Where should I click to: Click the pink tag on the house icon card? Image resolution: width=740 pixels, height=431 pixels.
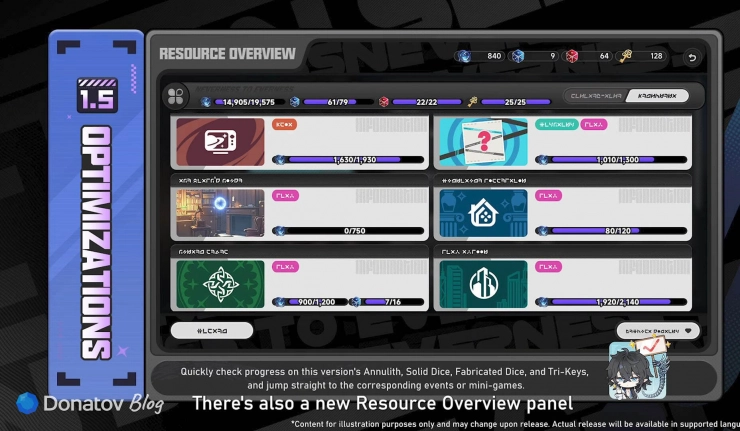[548, 195]
